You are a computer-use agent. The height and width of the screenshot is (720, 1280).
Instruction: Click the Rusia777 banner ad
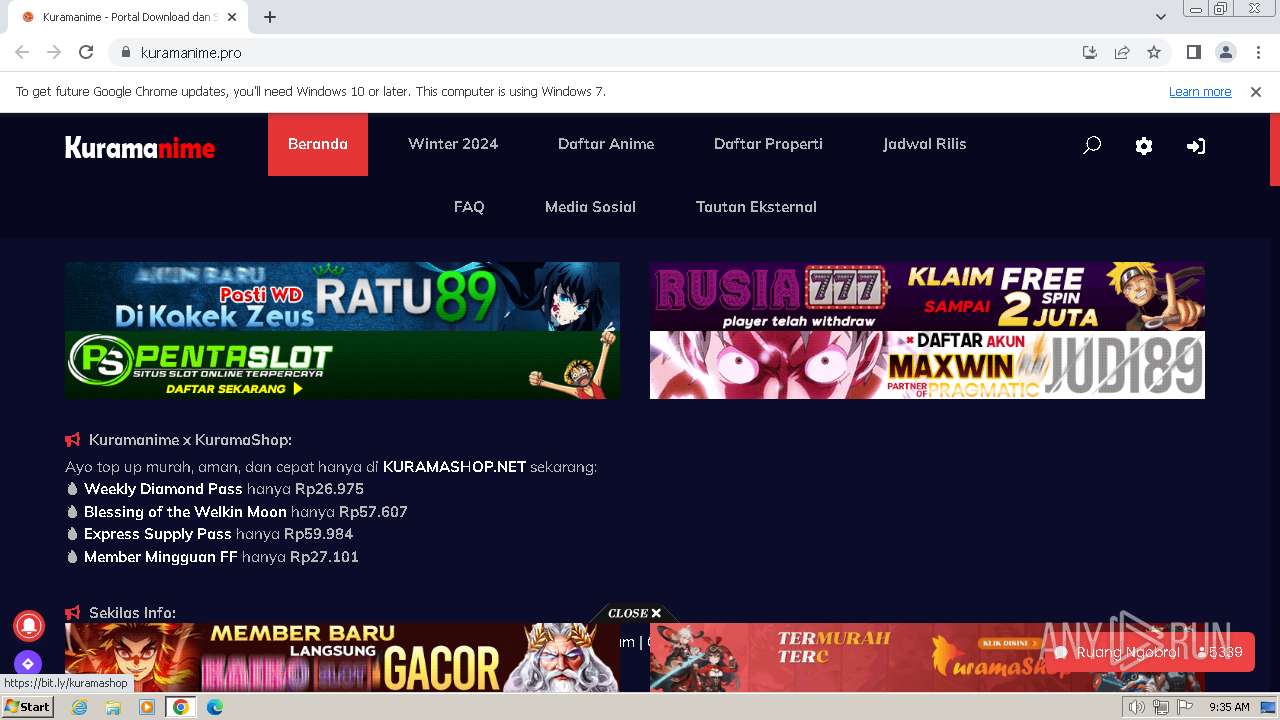[x=927, y=296]
